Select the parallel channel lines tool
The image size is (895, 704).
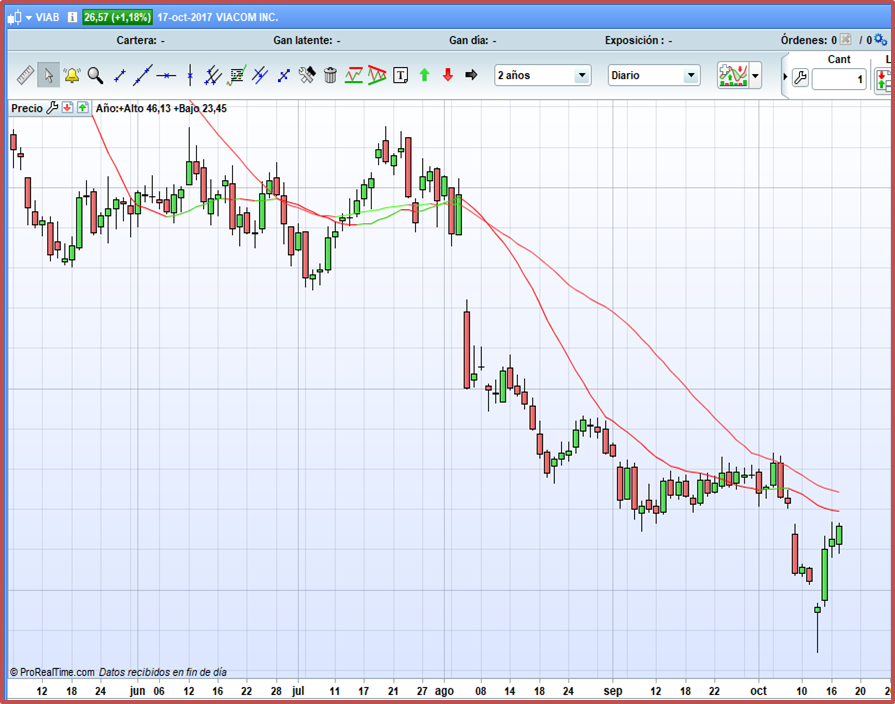coord(213,75)
